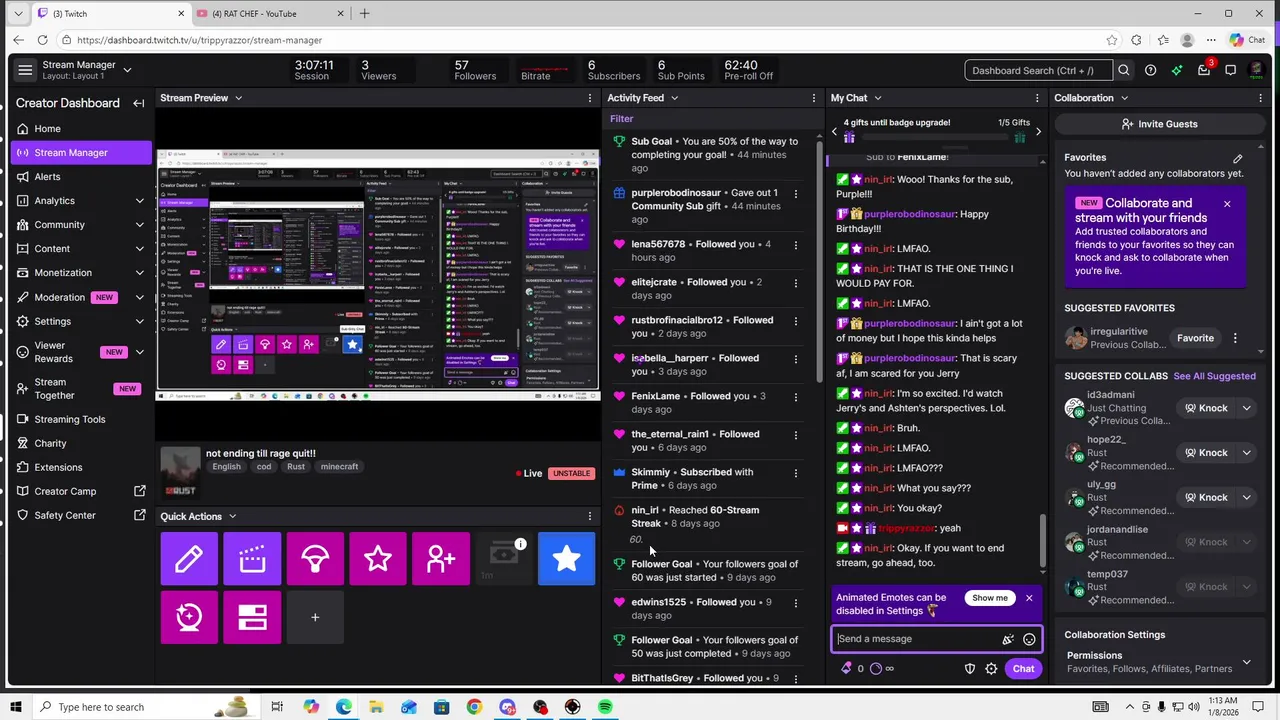Click the Dashboard Search field
The height and width of the screenshot is (720, 1280).
point(1039,70)
